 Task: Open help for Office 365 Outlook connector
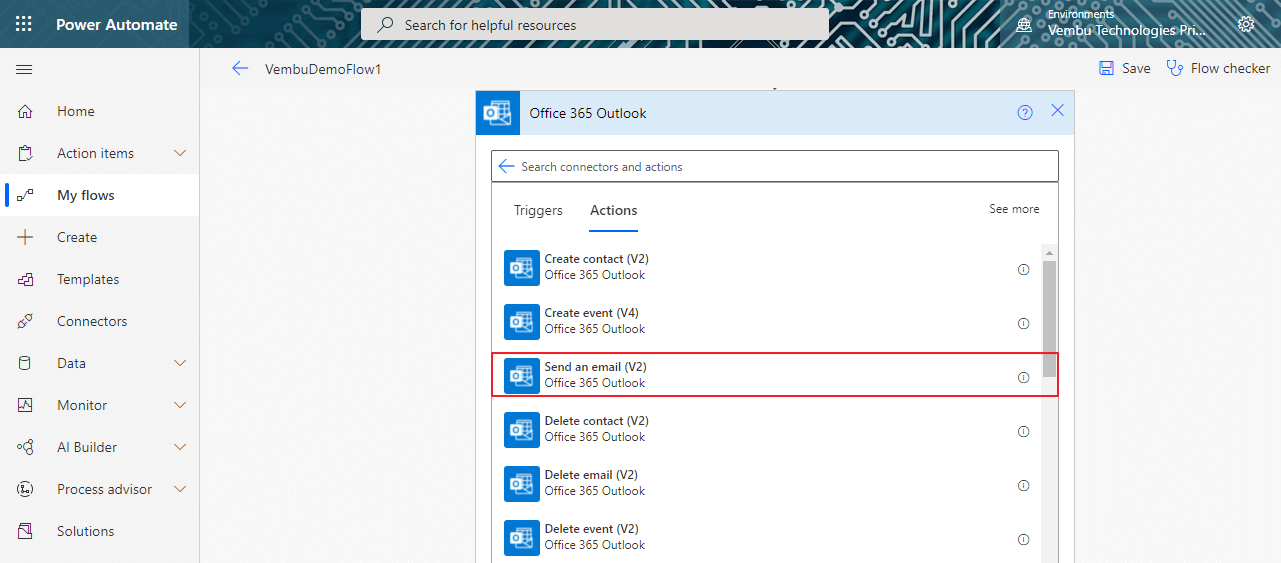click(1025, 112)
